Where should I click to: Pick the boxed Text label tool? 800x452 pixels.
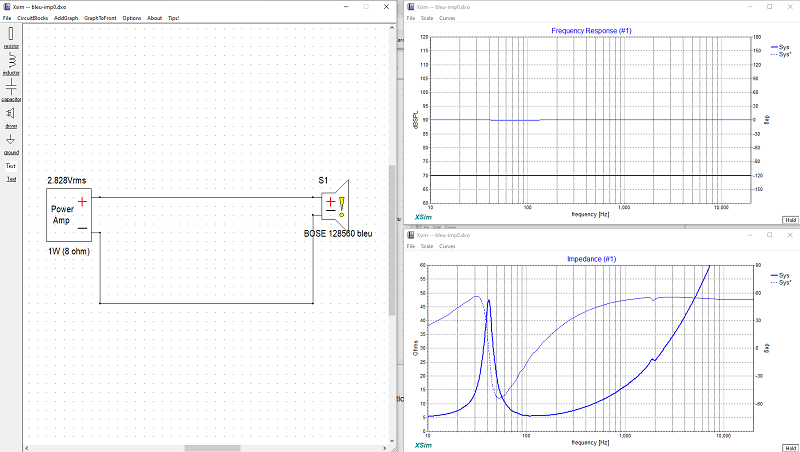[x=11, y=166]
